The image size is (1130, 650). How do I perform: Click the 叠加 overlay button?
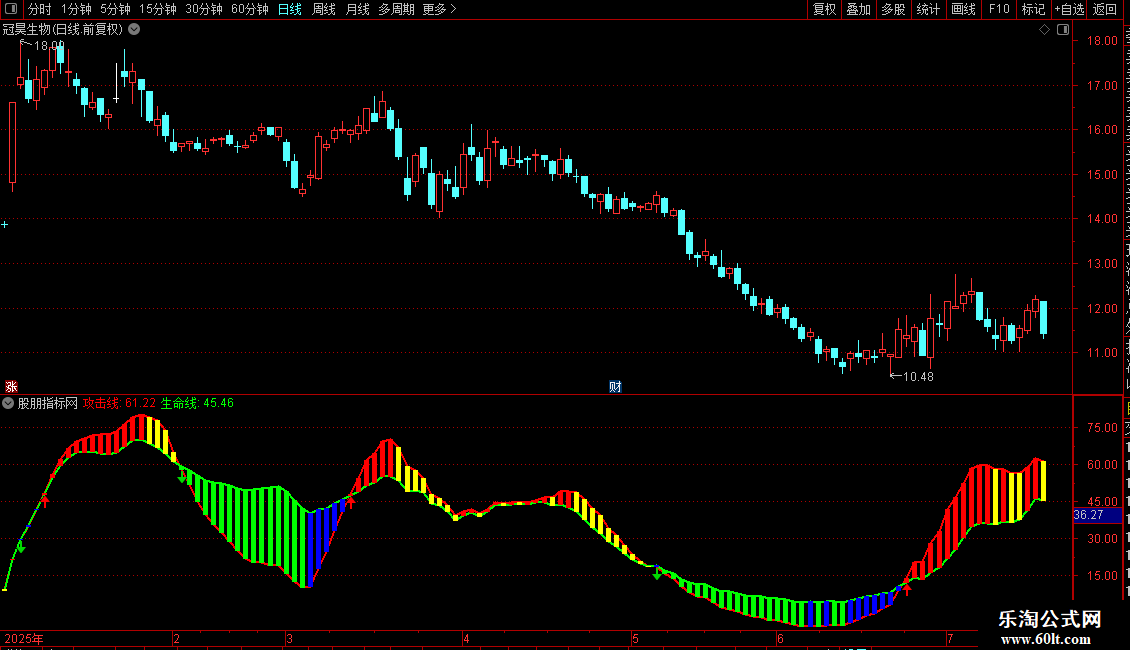pyautogui.click(x=859, y=9)
